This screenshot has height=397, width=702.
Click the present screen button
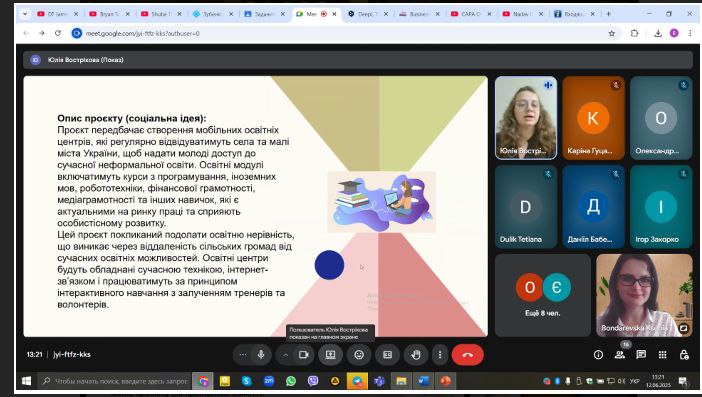point(330,355)
